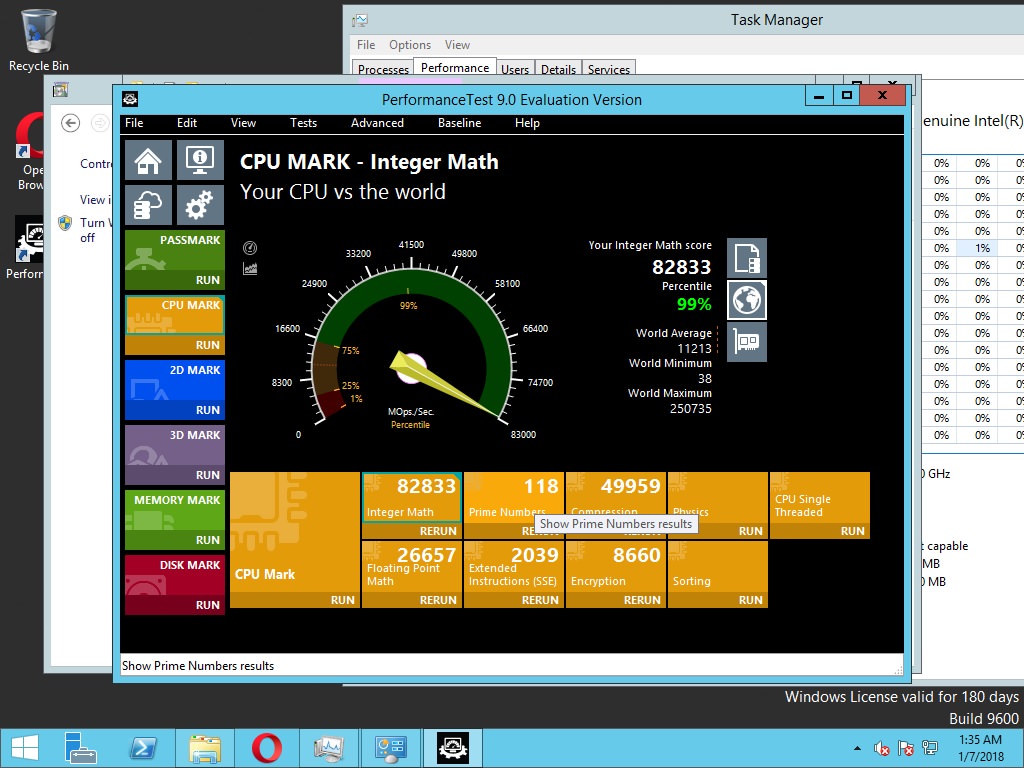Open the Baseline menu
The width and height of the screenshot is (1024, 768).
459,123
